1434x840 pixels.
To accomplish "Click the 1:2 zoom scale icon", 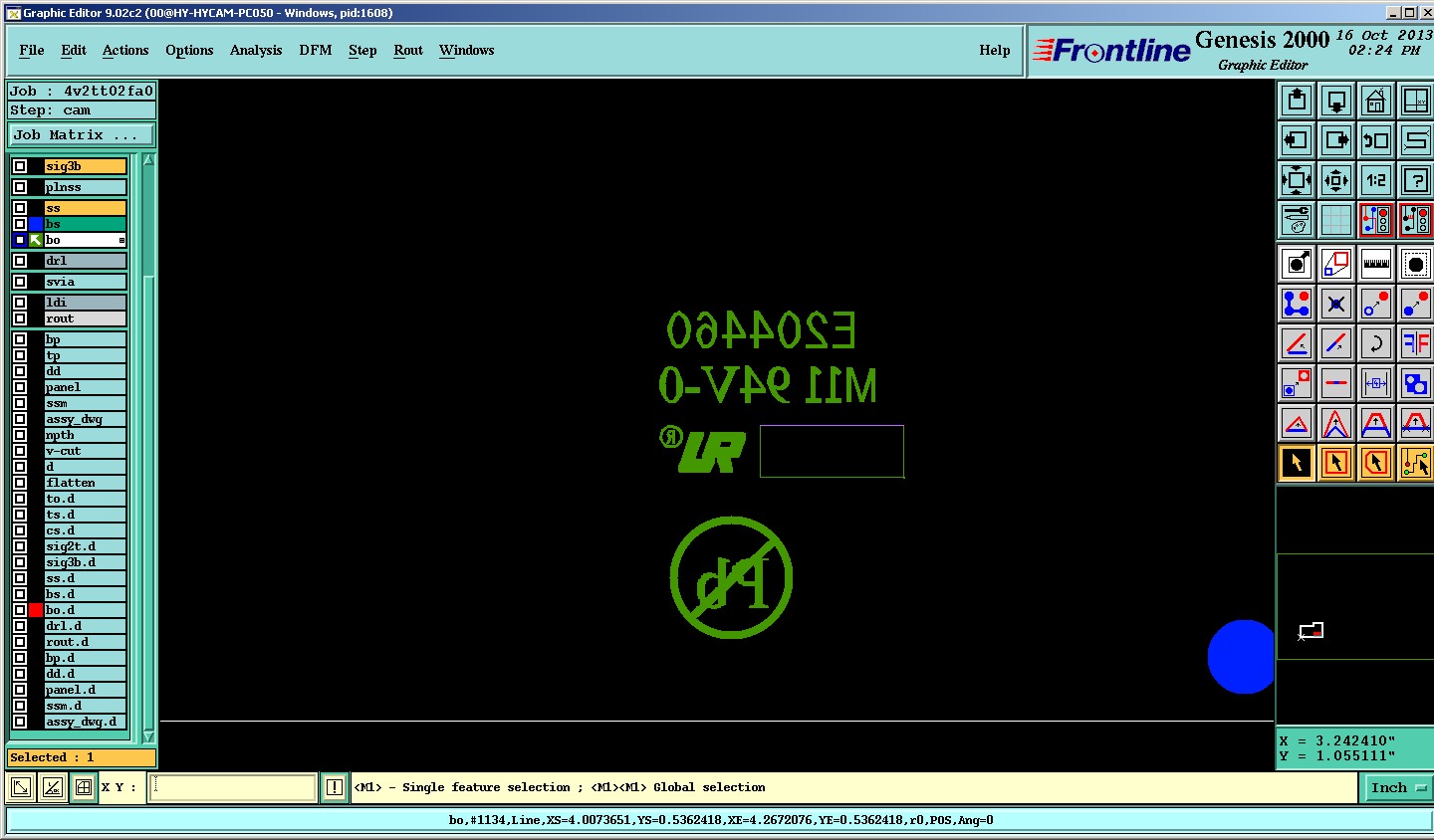I will click(1376, 180).
